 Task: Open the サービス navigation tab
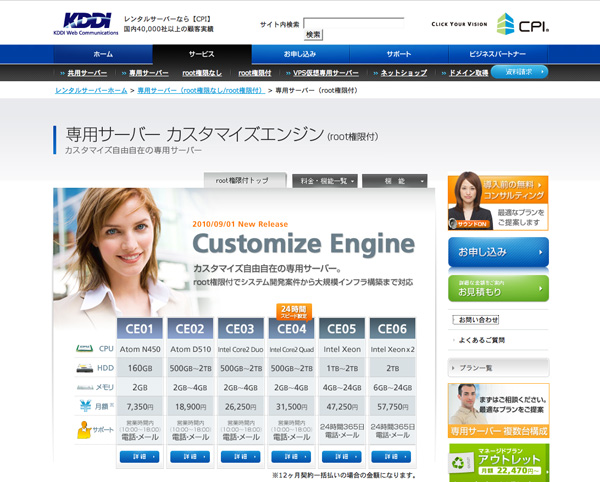pos(202,54)
